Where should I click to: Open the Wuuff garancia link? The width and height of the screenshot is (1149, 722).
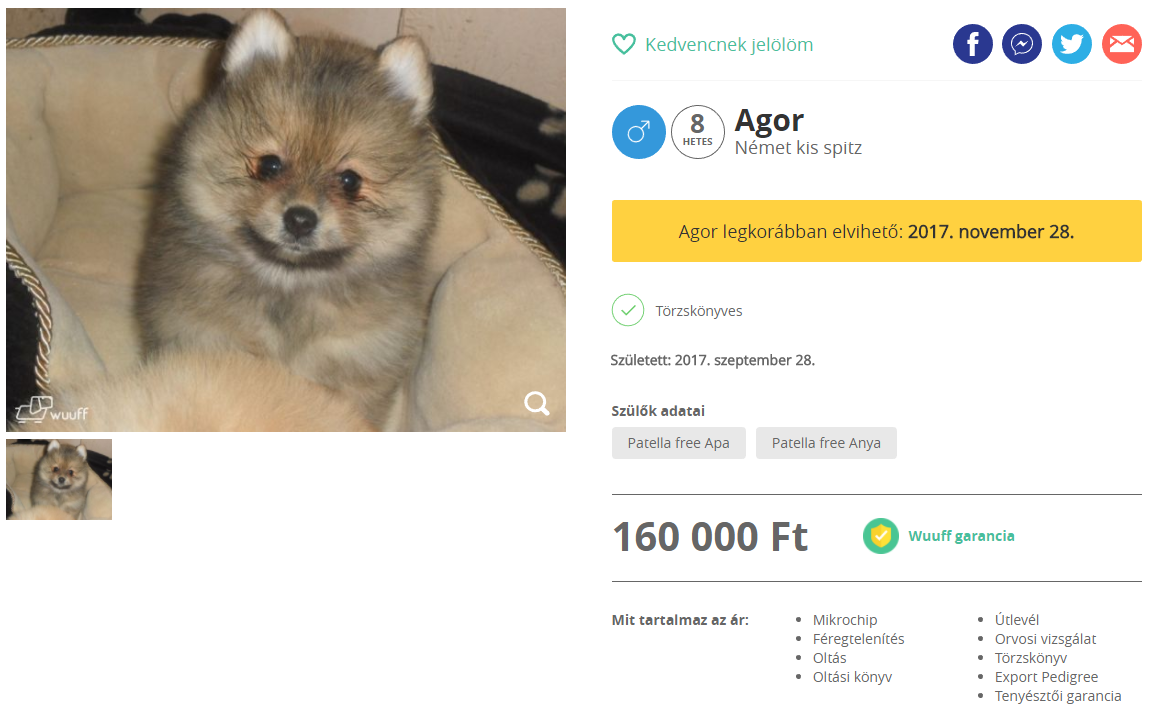click(x=961, y=536)
